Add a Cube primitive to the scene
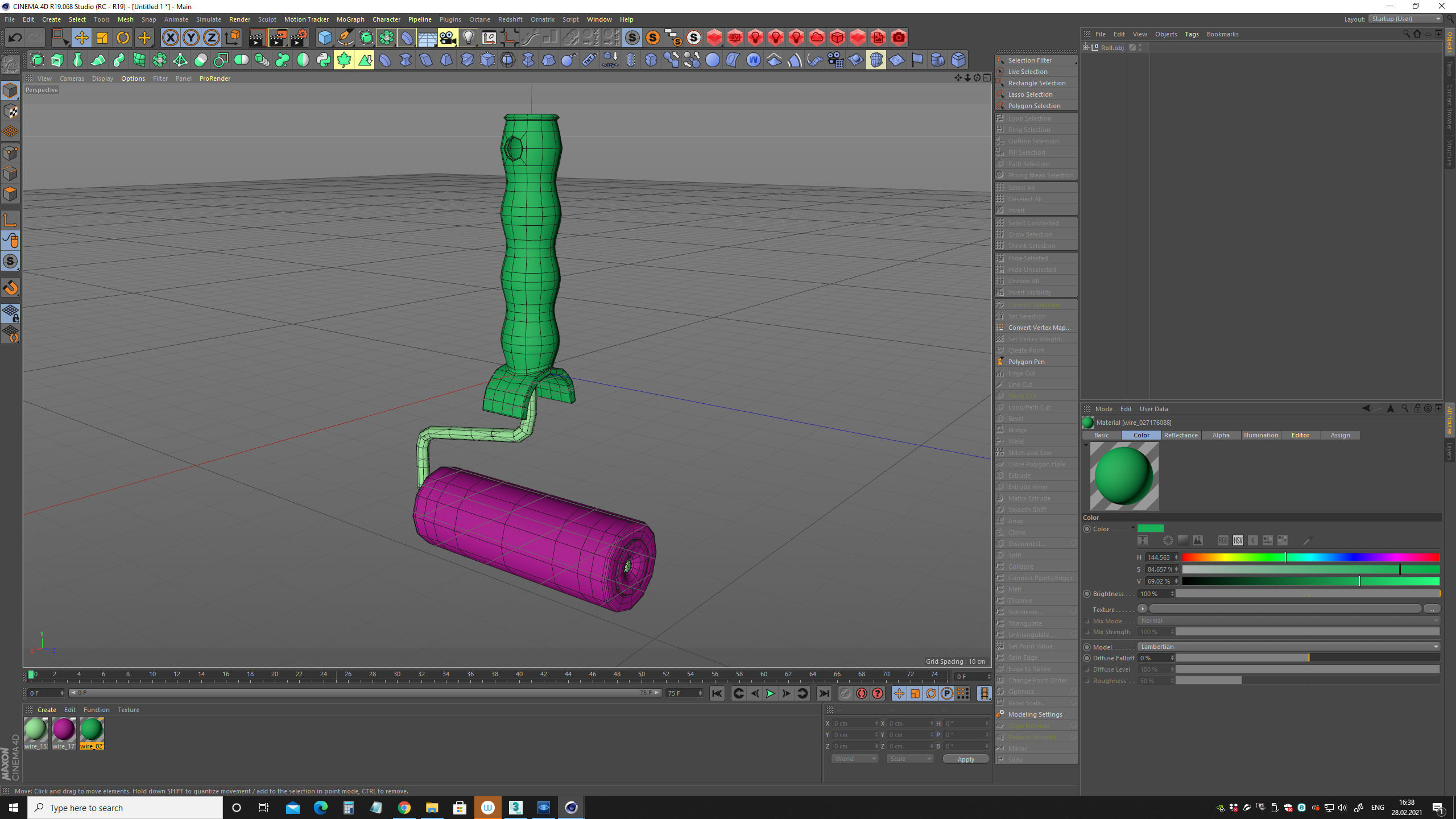Image resolution: width=1456 pixels, height=819 pixels. click(x=325, y=38)
